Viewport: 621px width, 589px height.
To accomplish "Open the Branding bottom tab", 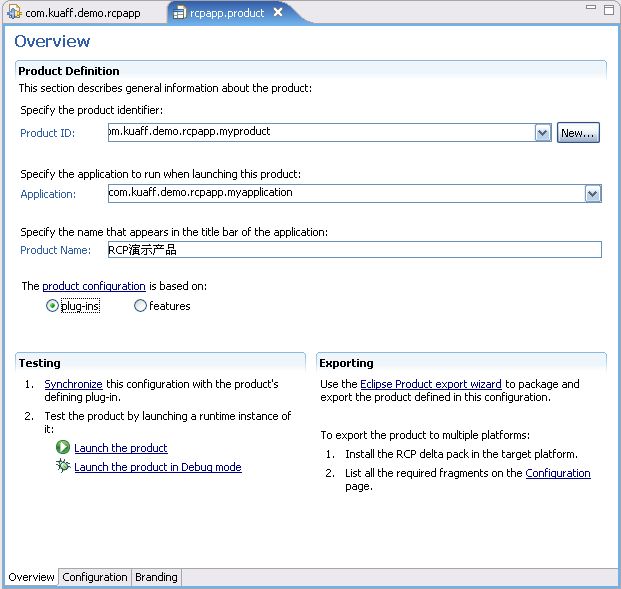I will point(156,577).
